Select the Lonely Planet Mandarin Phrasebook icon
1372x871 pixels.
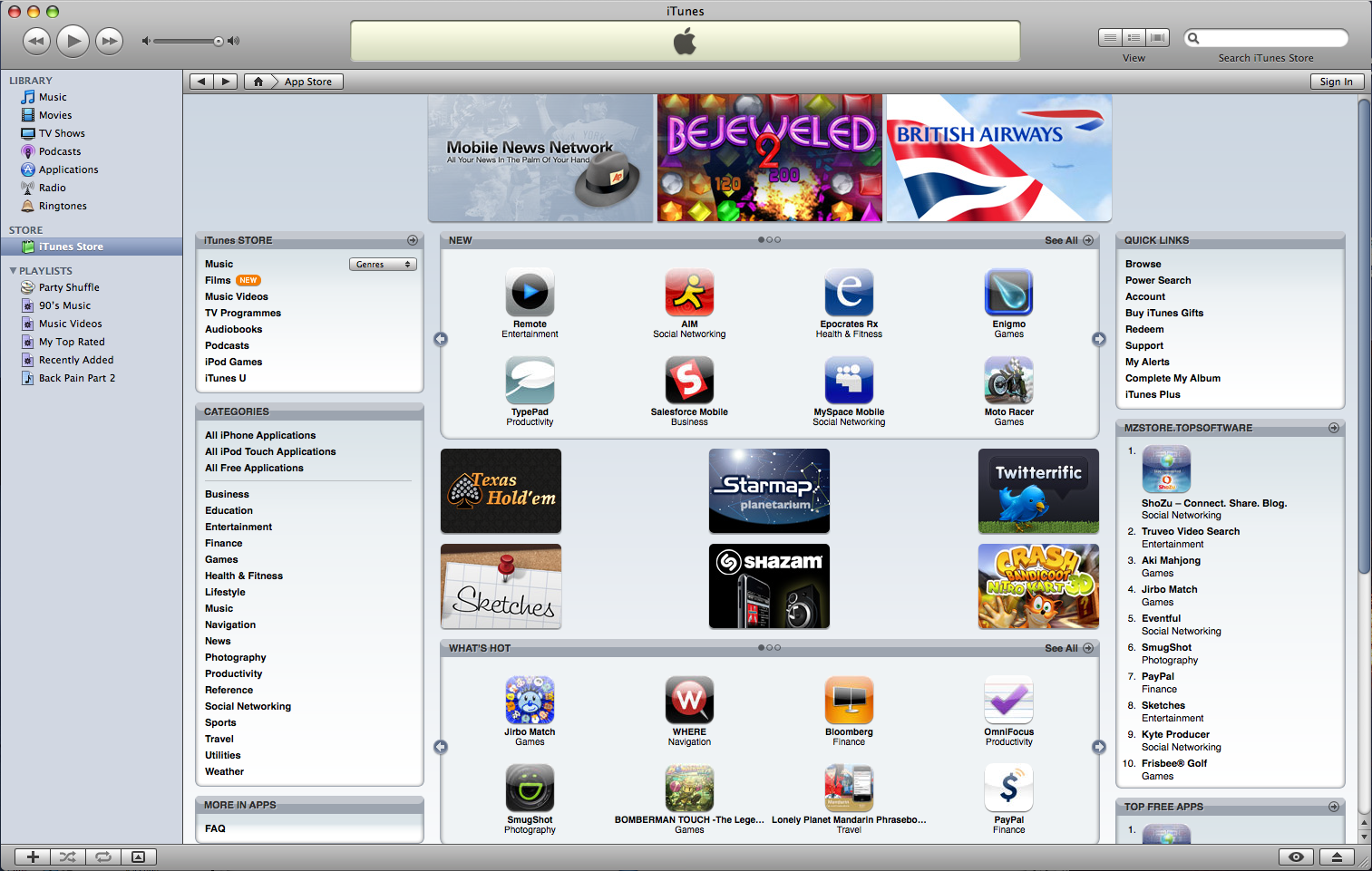pyautogui.click(x=849, y=789)
